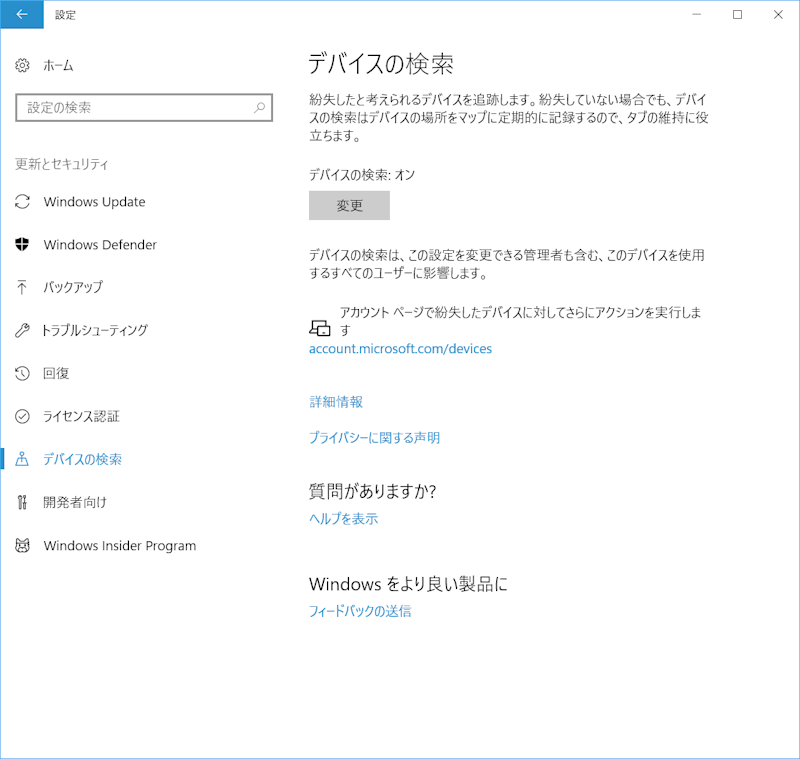Open the 詳細情報 link

click(x=336, y=402)
